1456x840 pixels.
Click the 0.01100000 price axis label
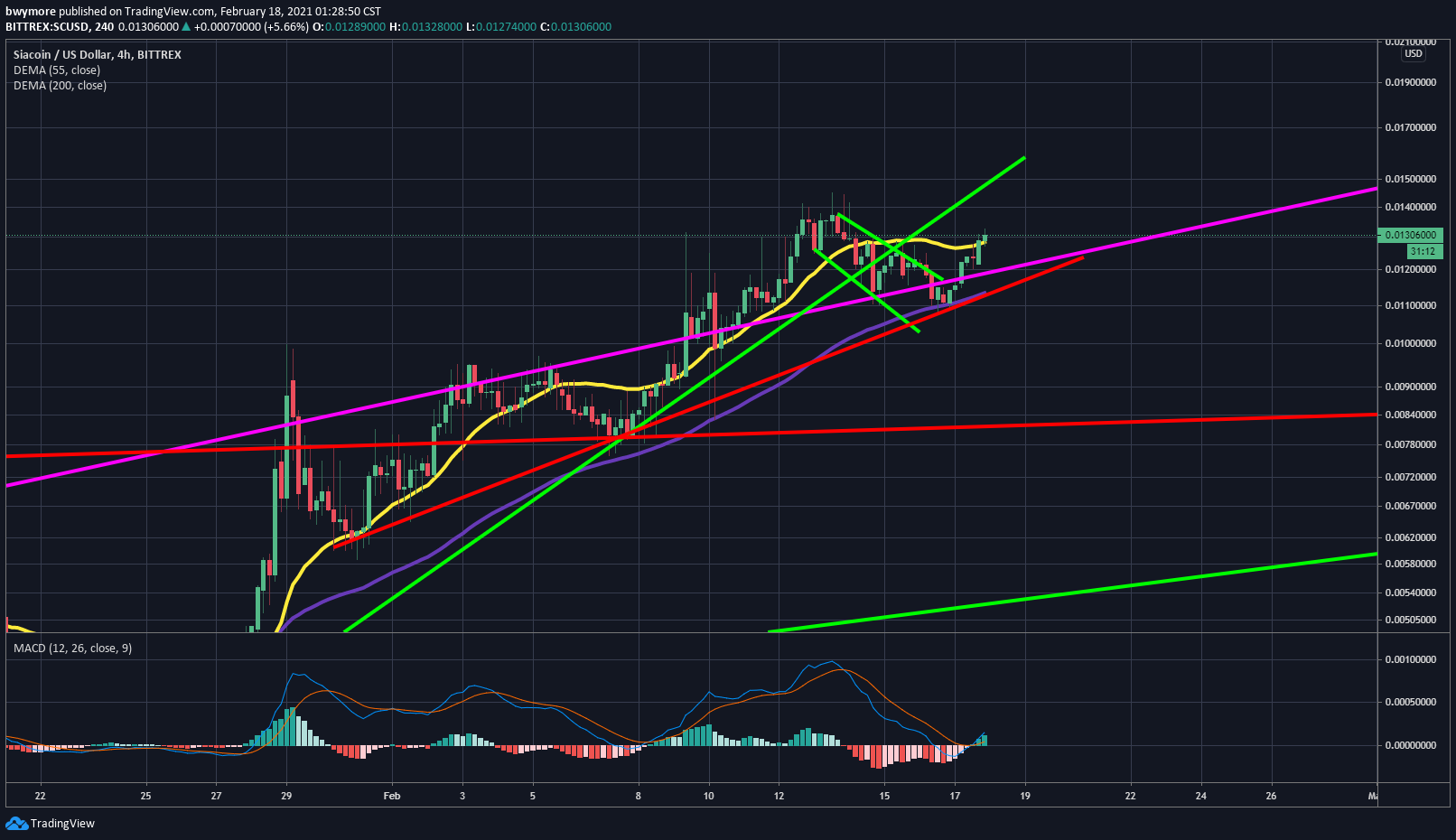pos(1411,305)
